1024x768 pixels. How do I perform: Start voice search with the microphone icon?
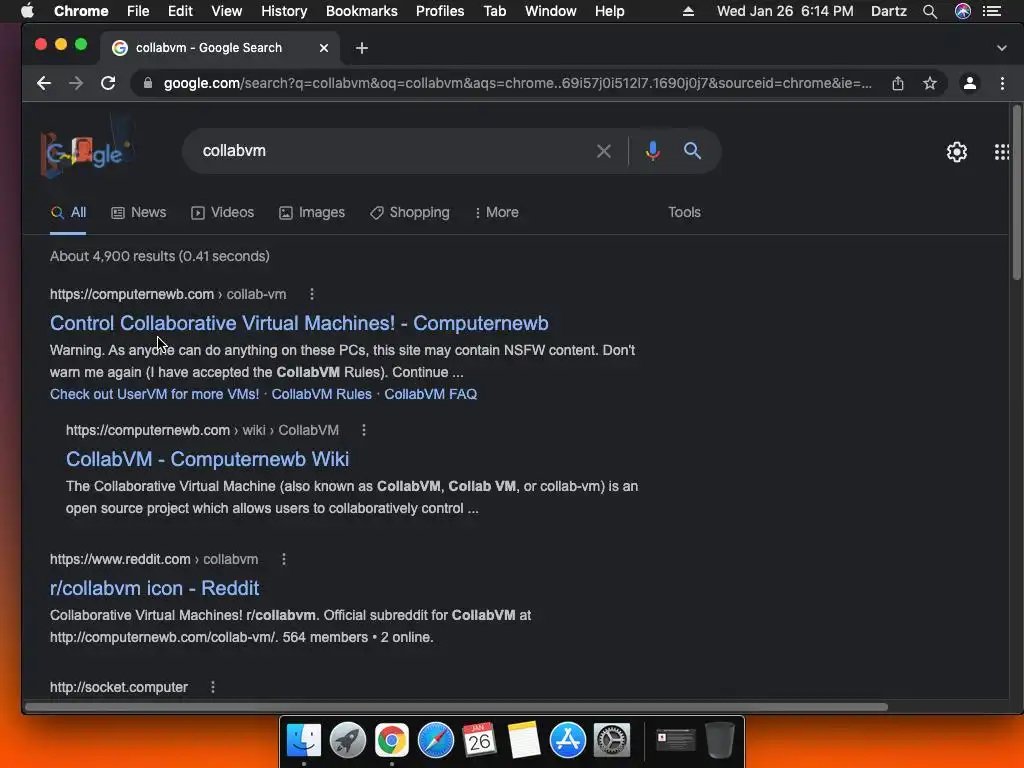[652, 151]
